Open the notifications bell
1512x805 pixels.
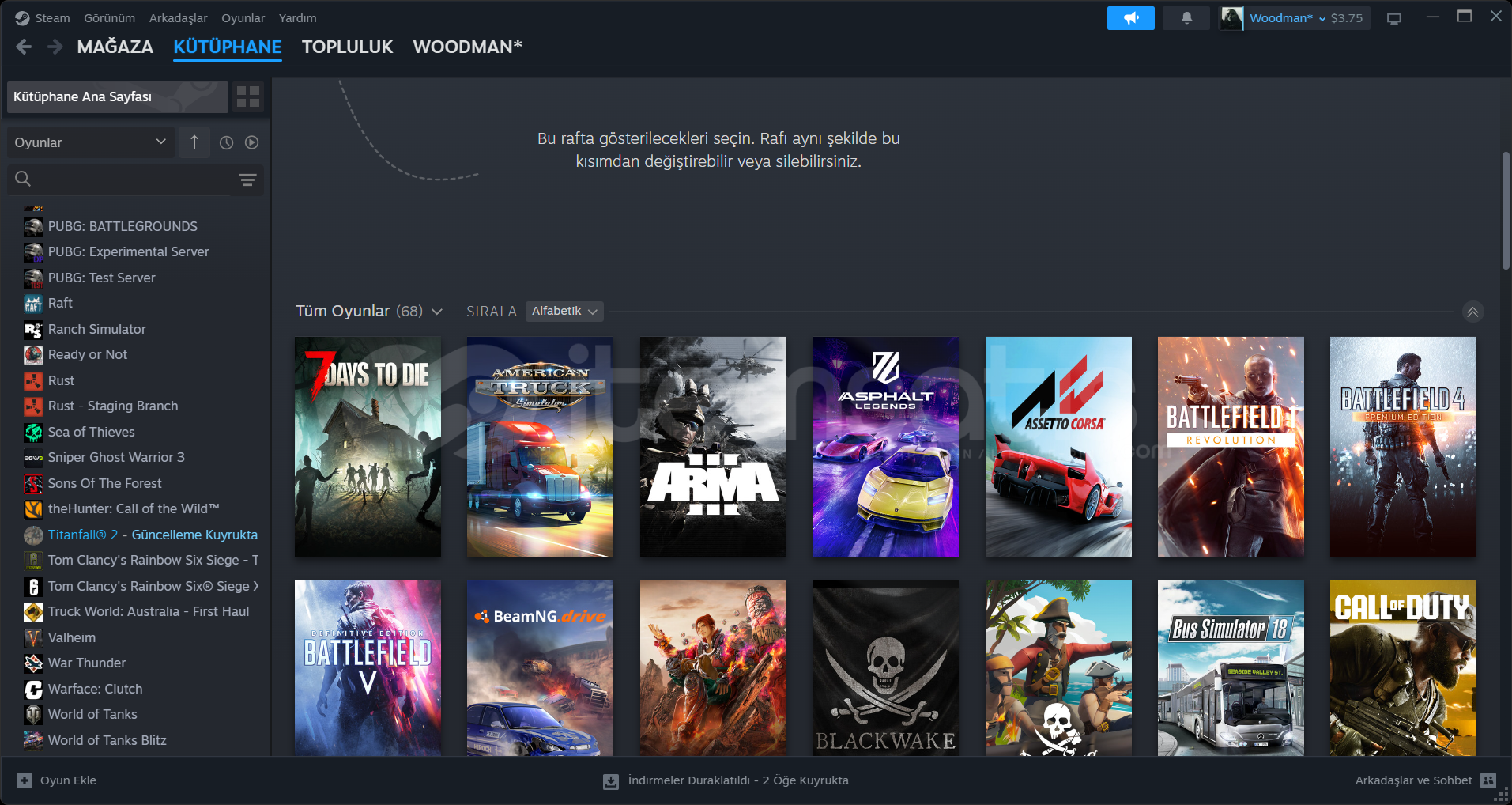(x=1186, y=18)
